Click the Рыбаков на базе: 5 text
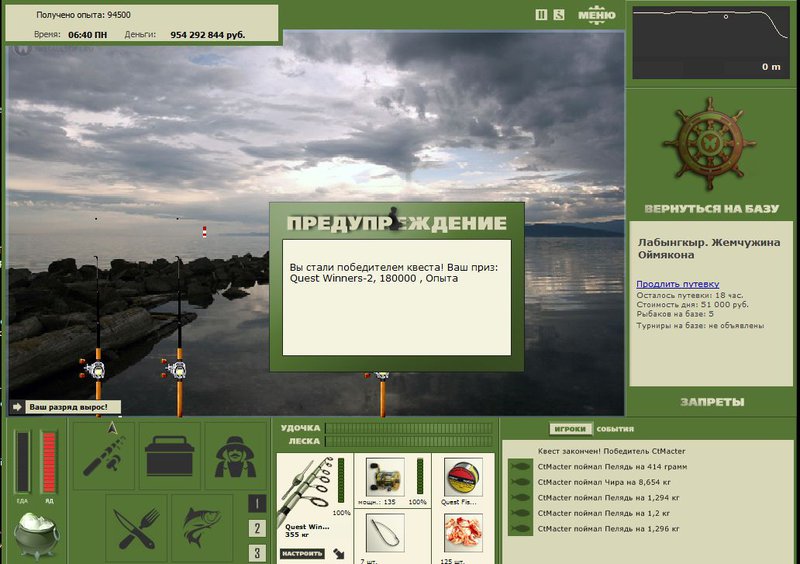800x564 pixels. point(675,314)
